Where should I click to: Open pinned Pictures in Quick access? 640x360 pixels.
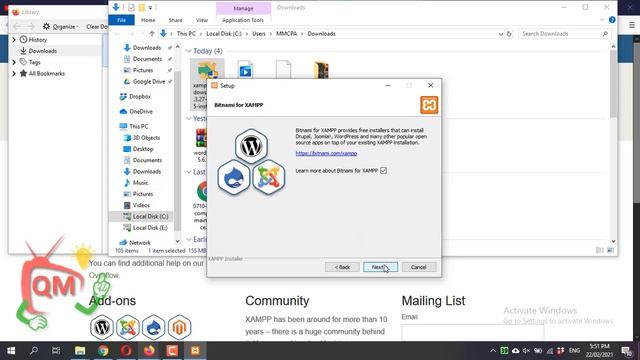tap(143, 70)
